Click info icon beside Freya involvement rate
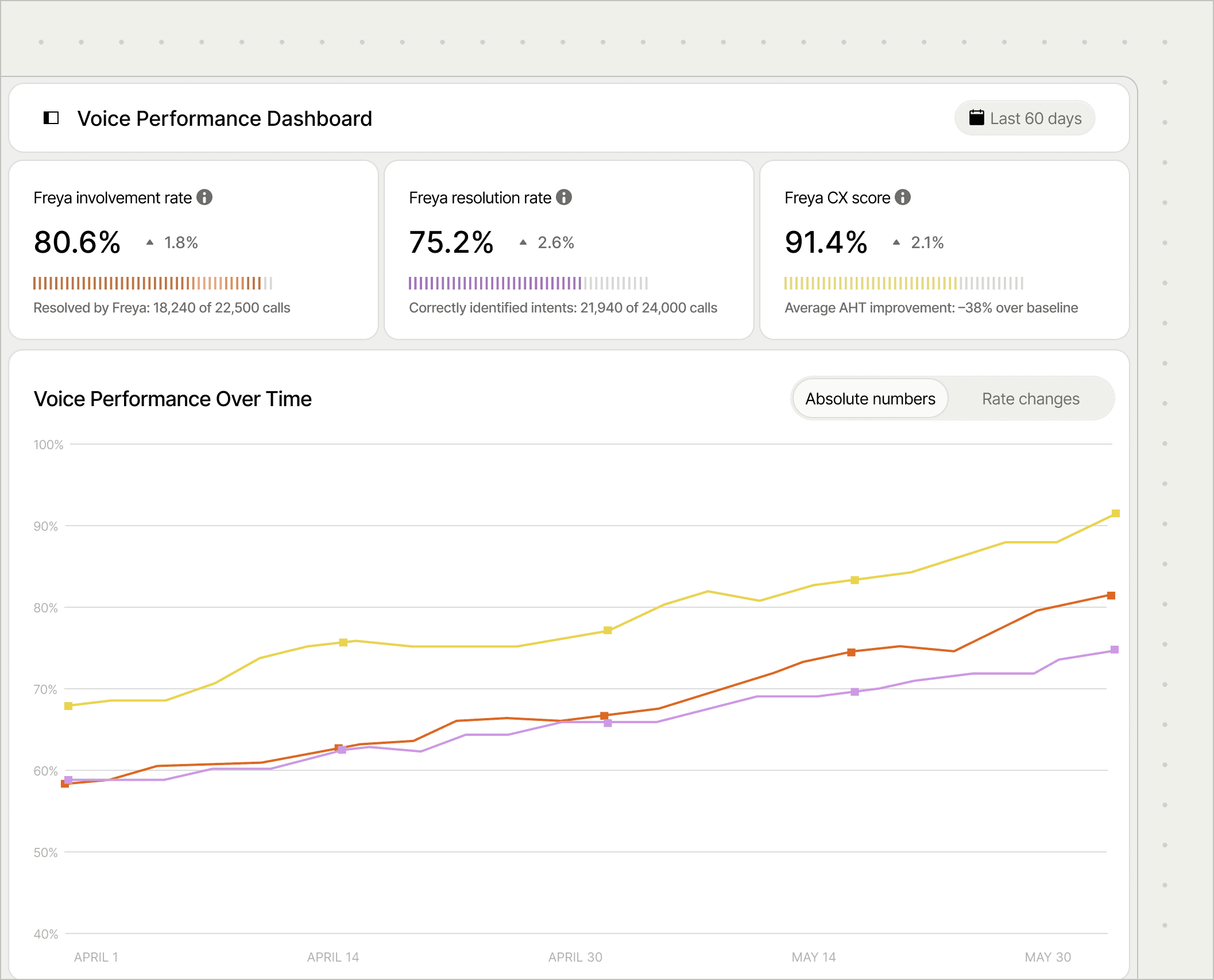Screen dimensions: 1214x980 click(204, 198)
